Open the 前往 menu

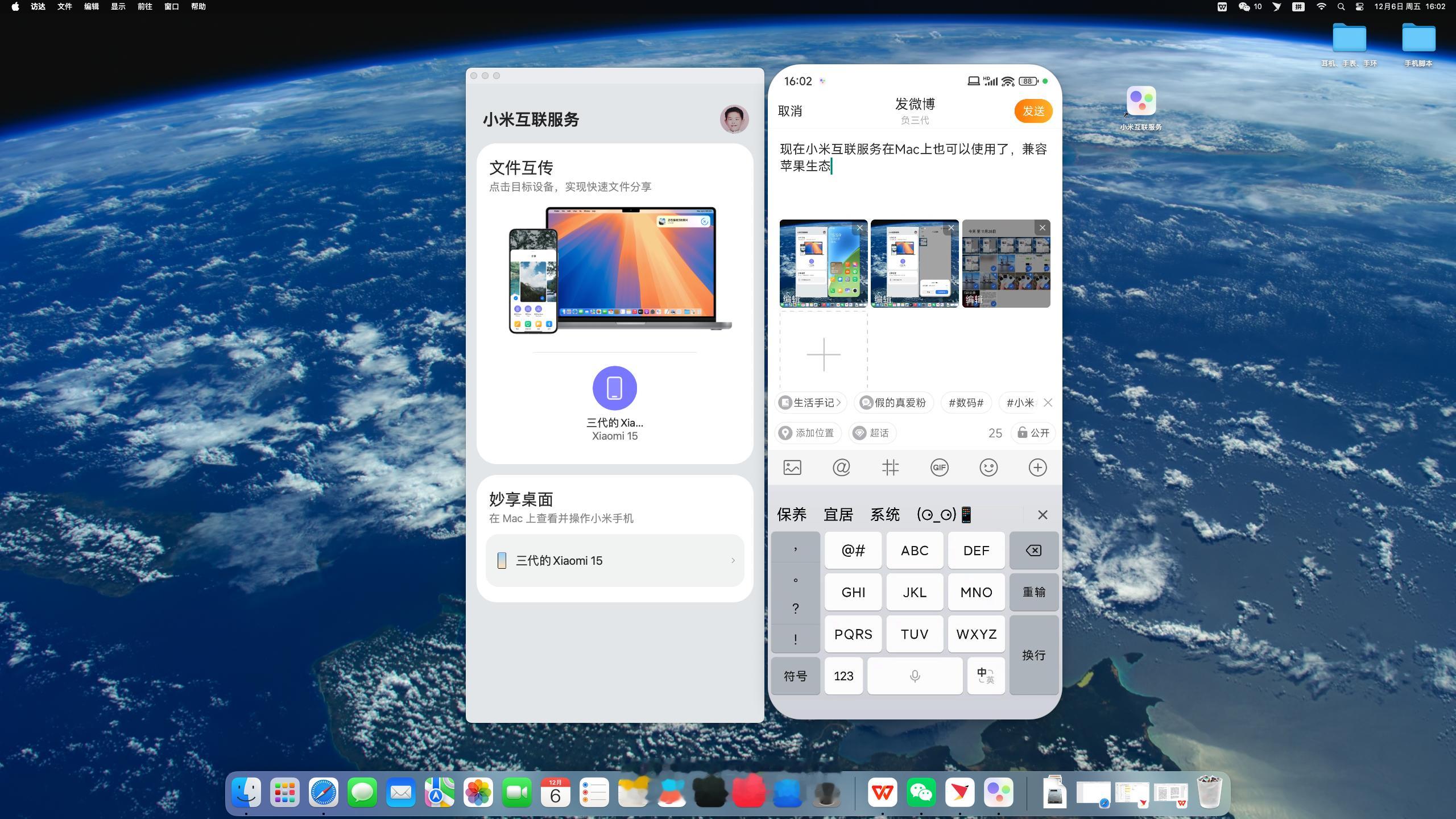point(145,7)
